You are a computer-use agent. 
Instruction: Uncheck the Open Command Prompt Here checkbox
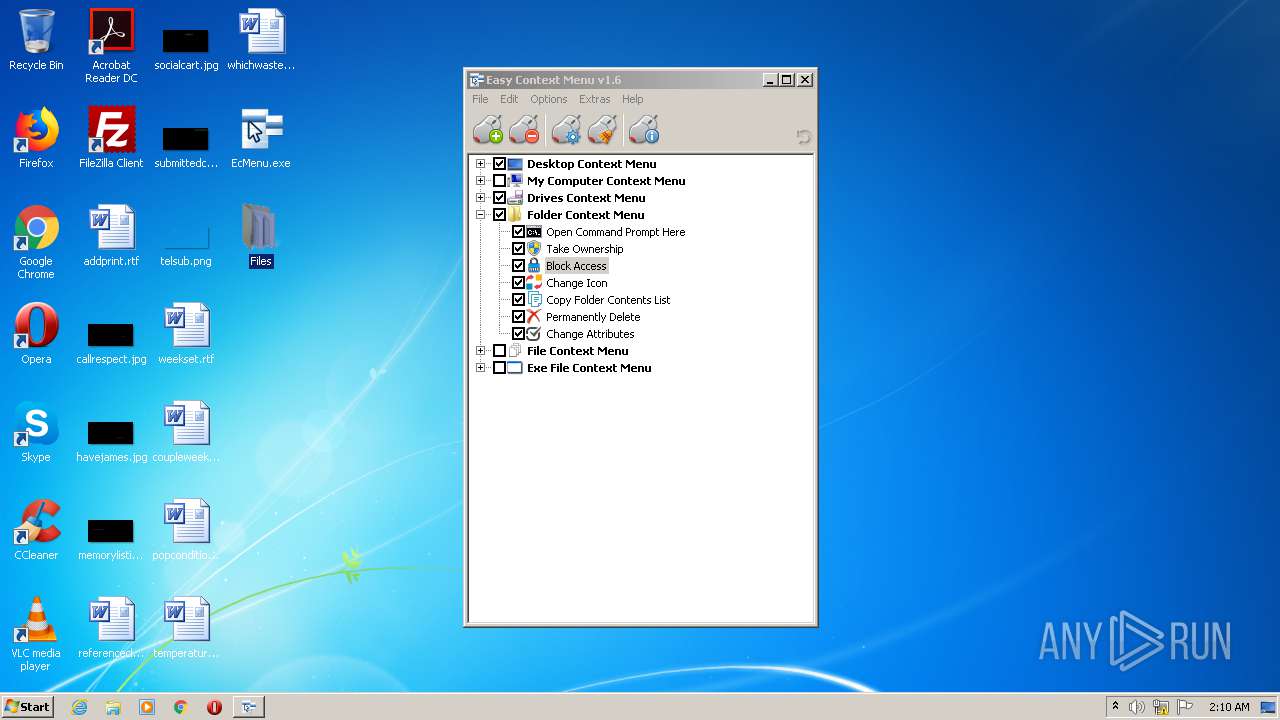tap(519, 232)
